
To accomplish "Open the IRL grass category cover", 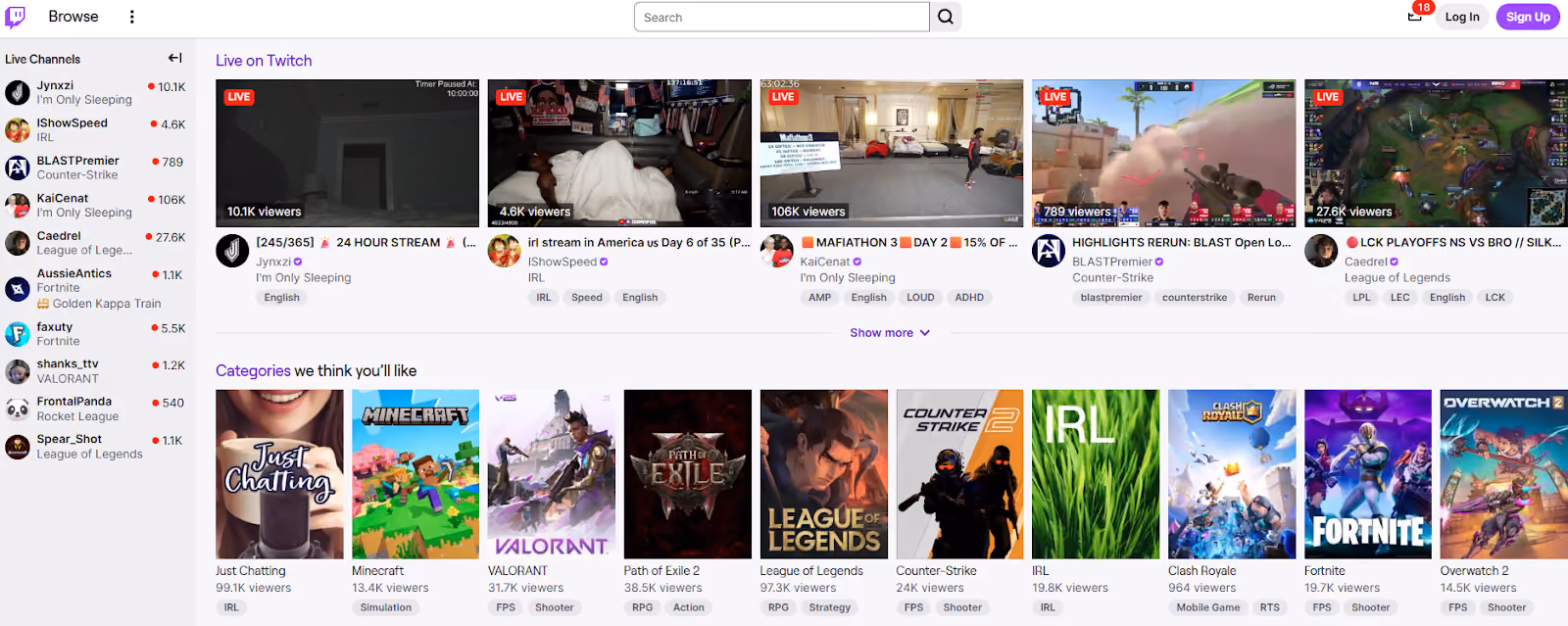I will 1096,474.
